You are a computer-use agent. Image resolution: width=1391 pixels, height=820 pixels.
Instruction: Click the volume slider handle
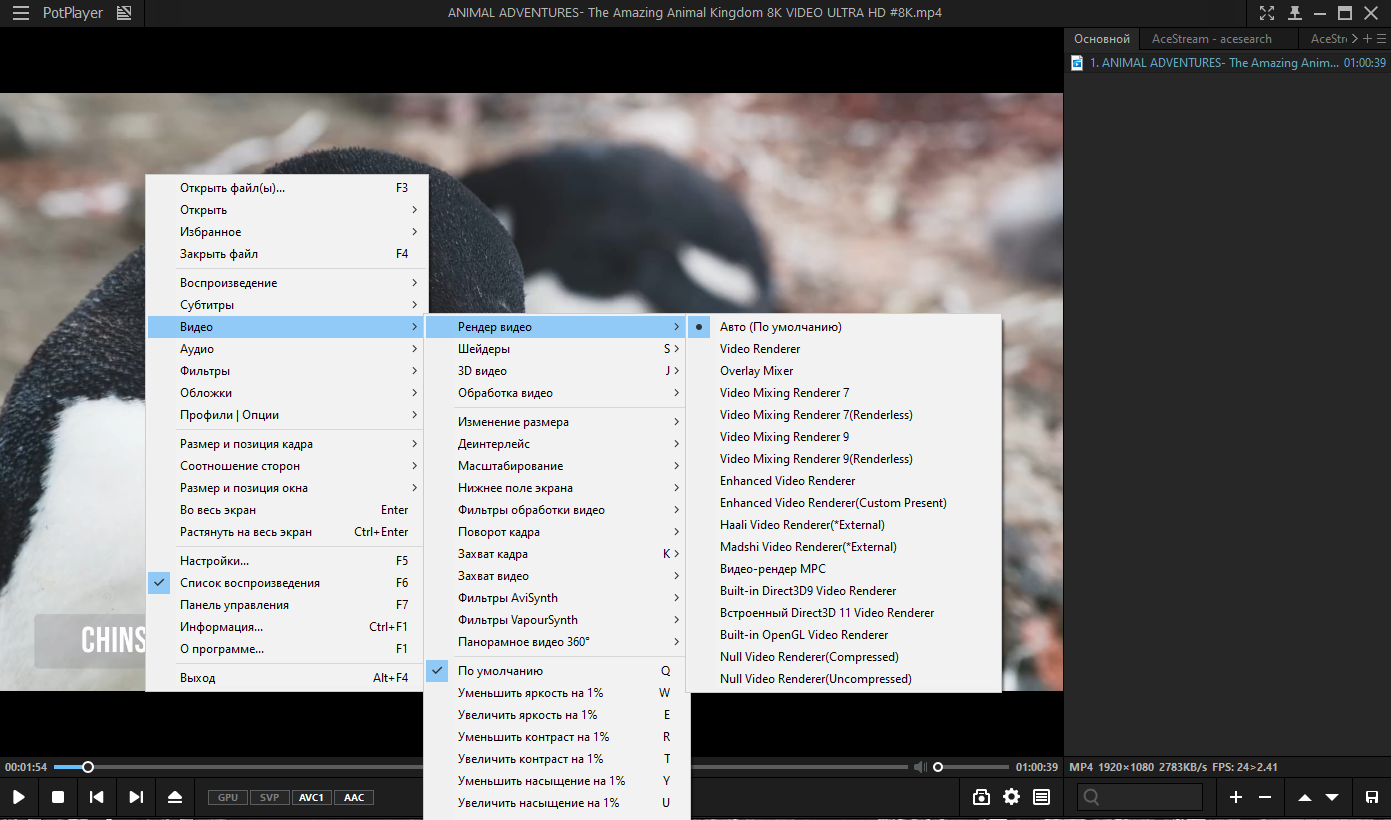(x=938, y=767)
